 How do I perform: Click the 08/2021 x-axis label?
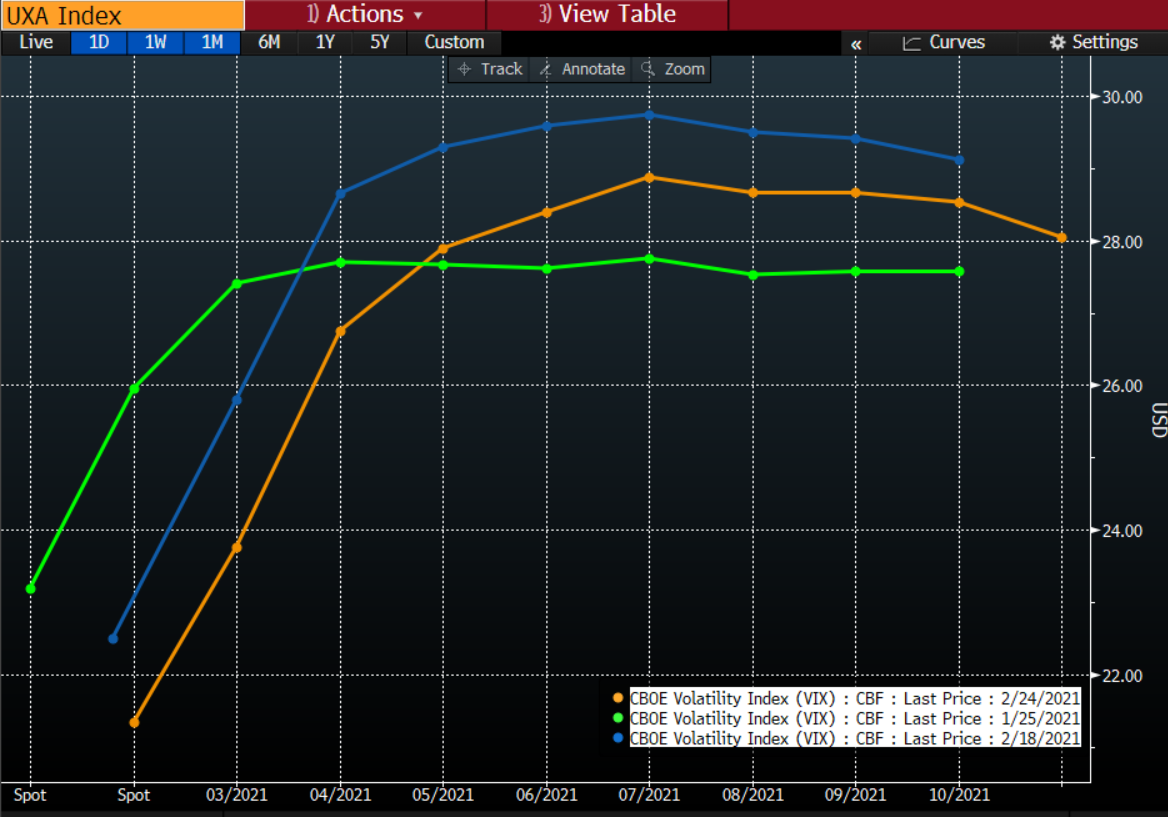pos(753,795)
